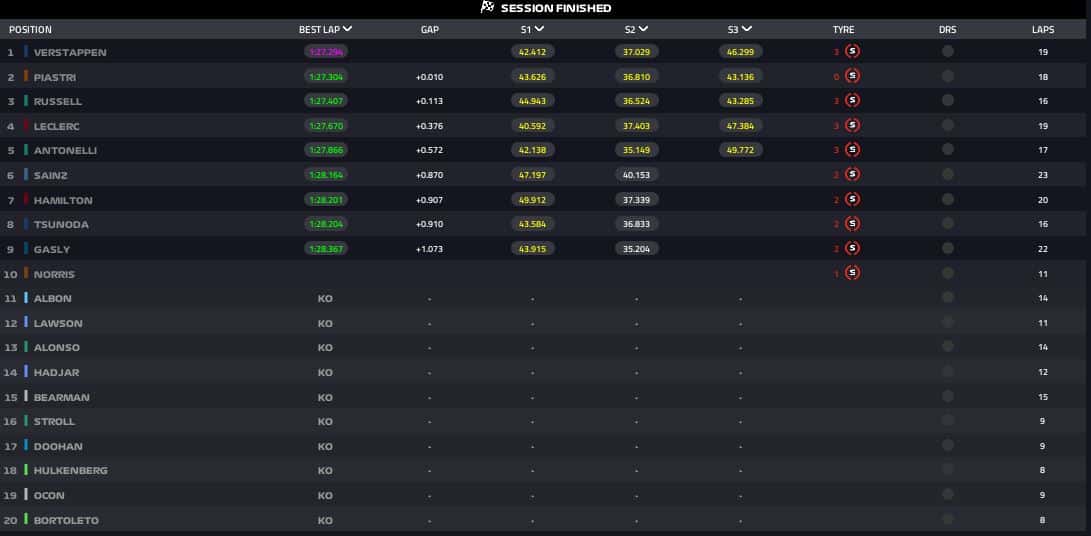
Task: Click Verstappen's DRS indicator dot
Action: 948,52
